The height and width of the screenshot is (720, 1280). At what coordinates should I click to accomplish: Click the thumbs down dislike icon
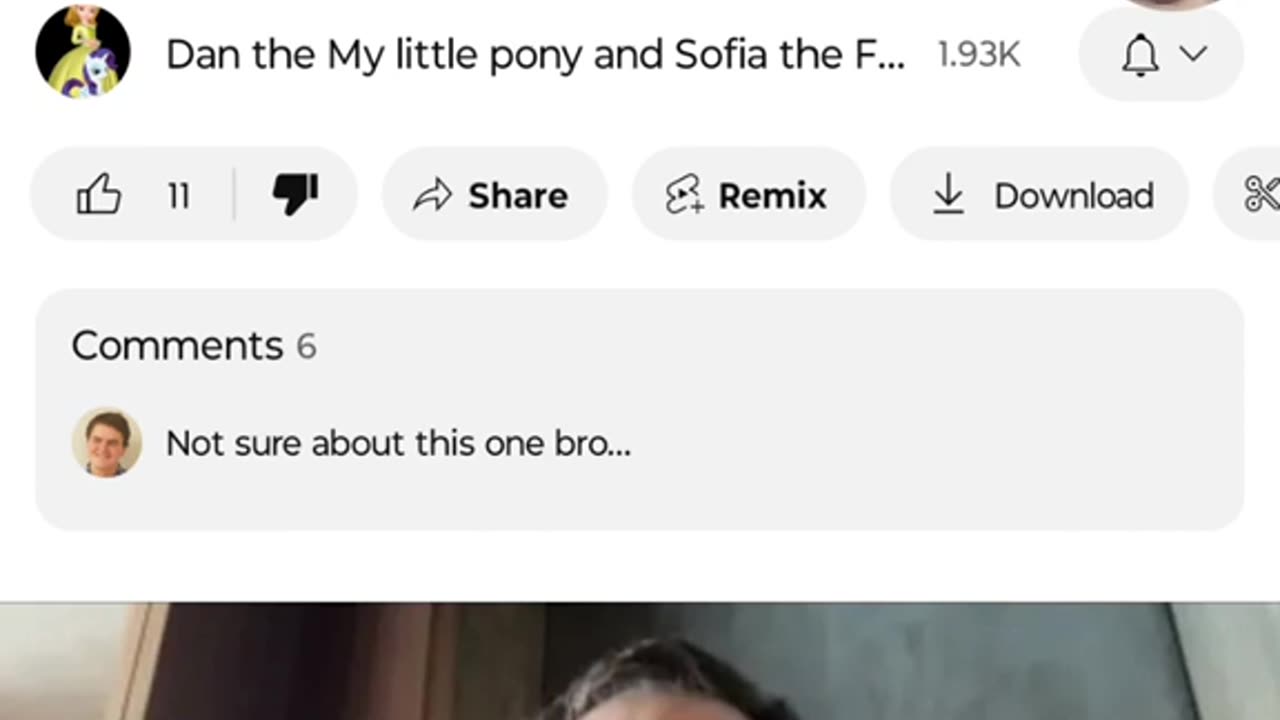click(x=296, y=195)
